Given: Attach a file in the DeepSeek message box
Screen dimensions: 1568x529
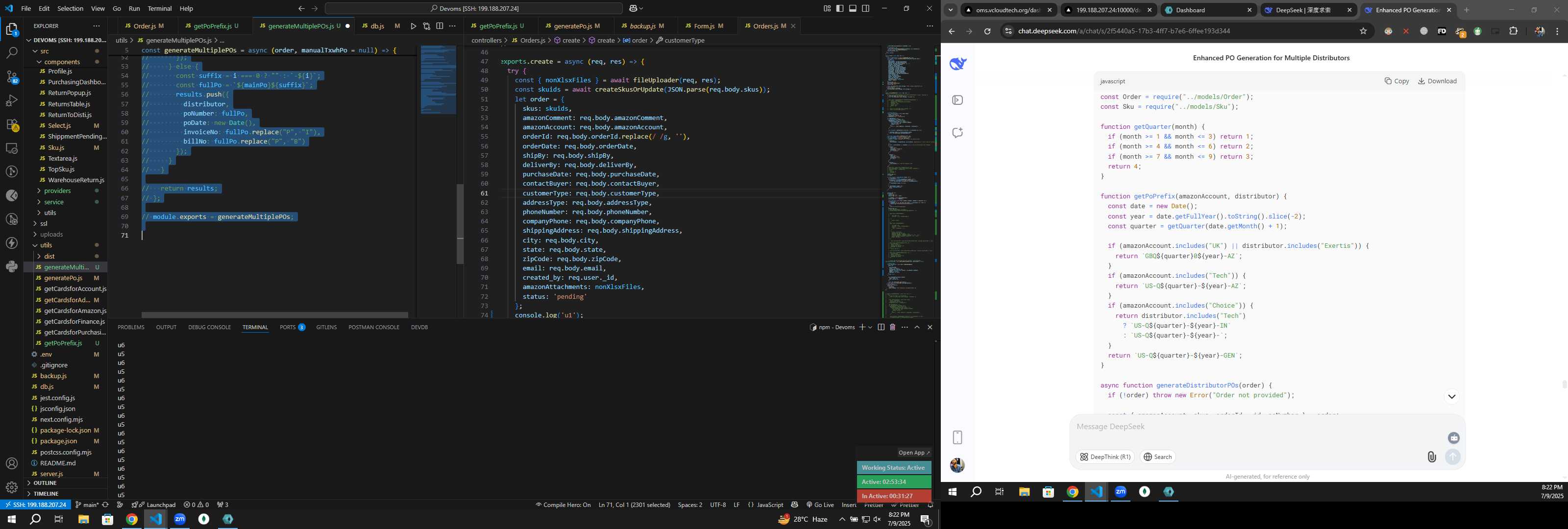Looking at the screenshot, I should tap(1432, 457).
